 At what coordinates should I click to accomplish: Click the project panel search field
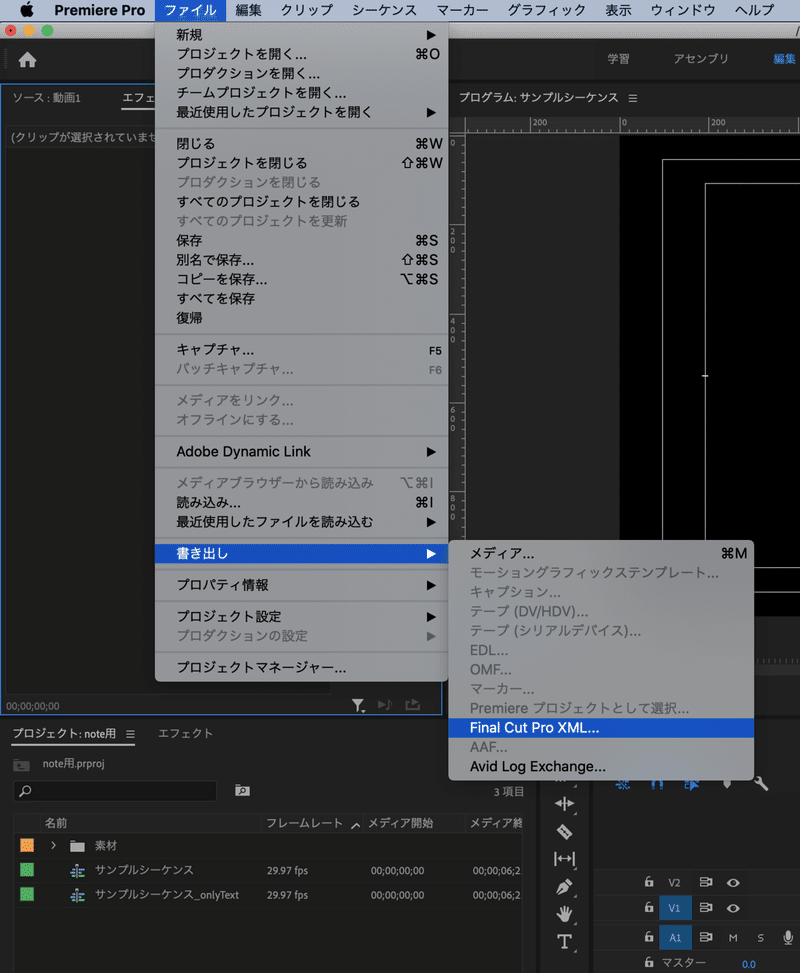(115, 791)
